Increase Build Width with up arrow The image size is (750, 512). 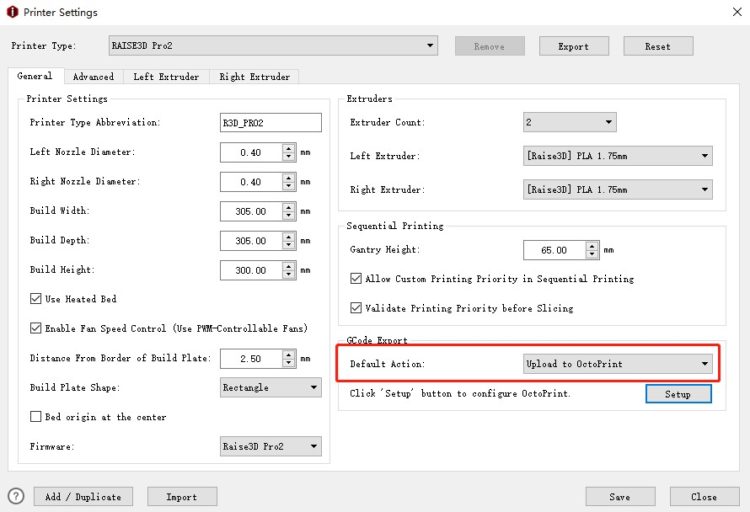click(x=289, y=207)
